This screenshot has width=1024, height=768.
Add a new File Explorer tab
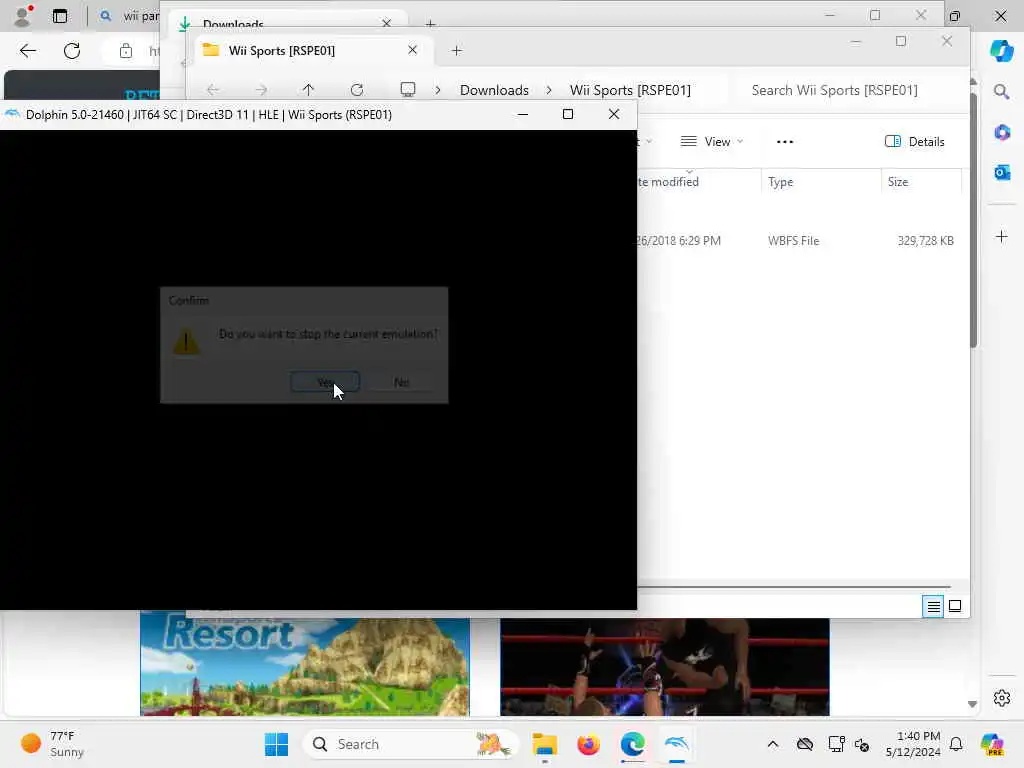(x=456, y=50)
